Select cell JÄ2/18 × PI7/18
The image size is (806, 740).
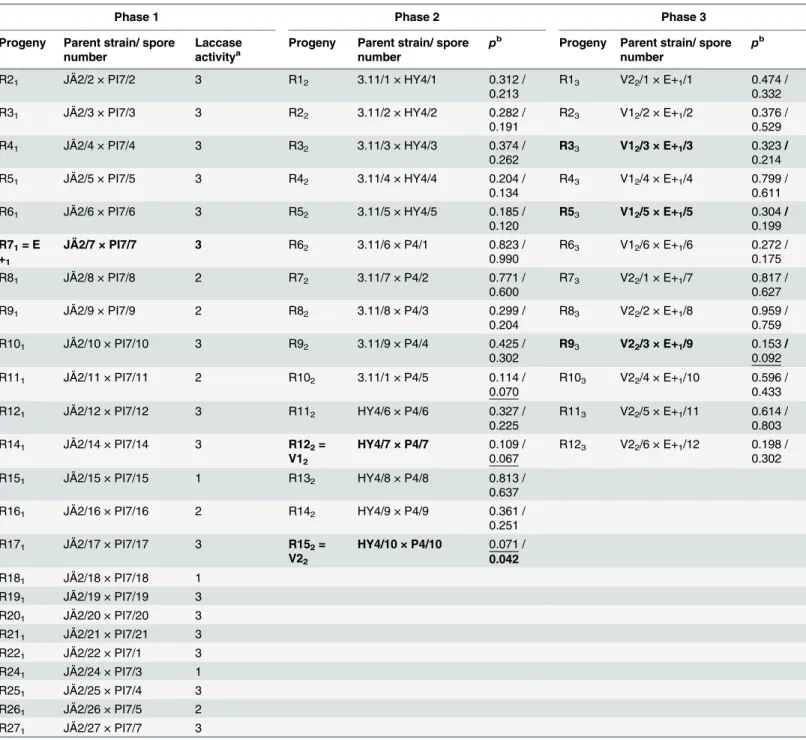coord(106,578)
